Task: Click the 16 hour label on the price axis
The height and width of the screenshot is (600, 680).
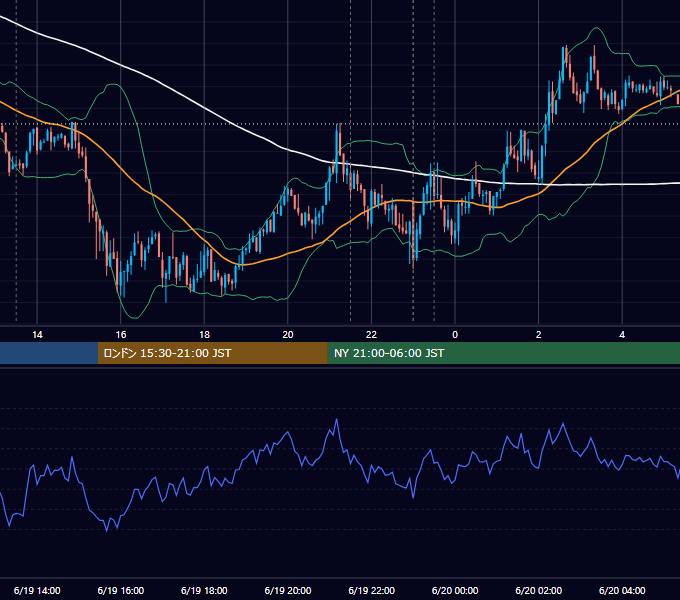Action: (121, 335)
